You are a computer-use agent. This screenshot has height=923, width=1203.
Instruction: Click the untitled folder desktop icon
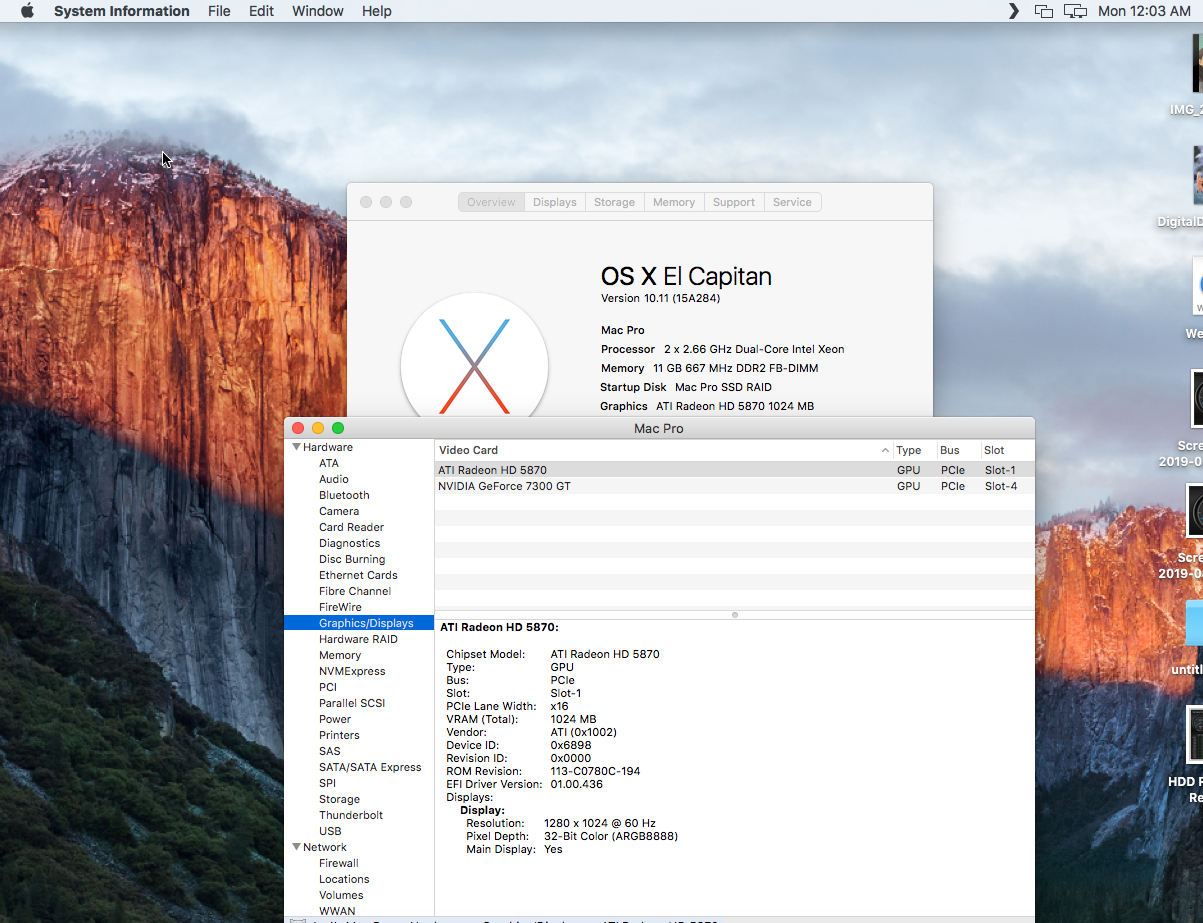click(x=1194, y=622)
